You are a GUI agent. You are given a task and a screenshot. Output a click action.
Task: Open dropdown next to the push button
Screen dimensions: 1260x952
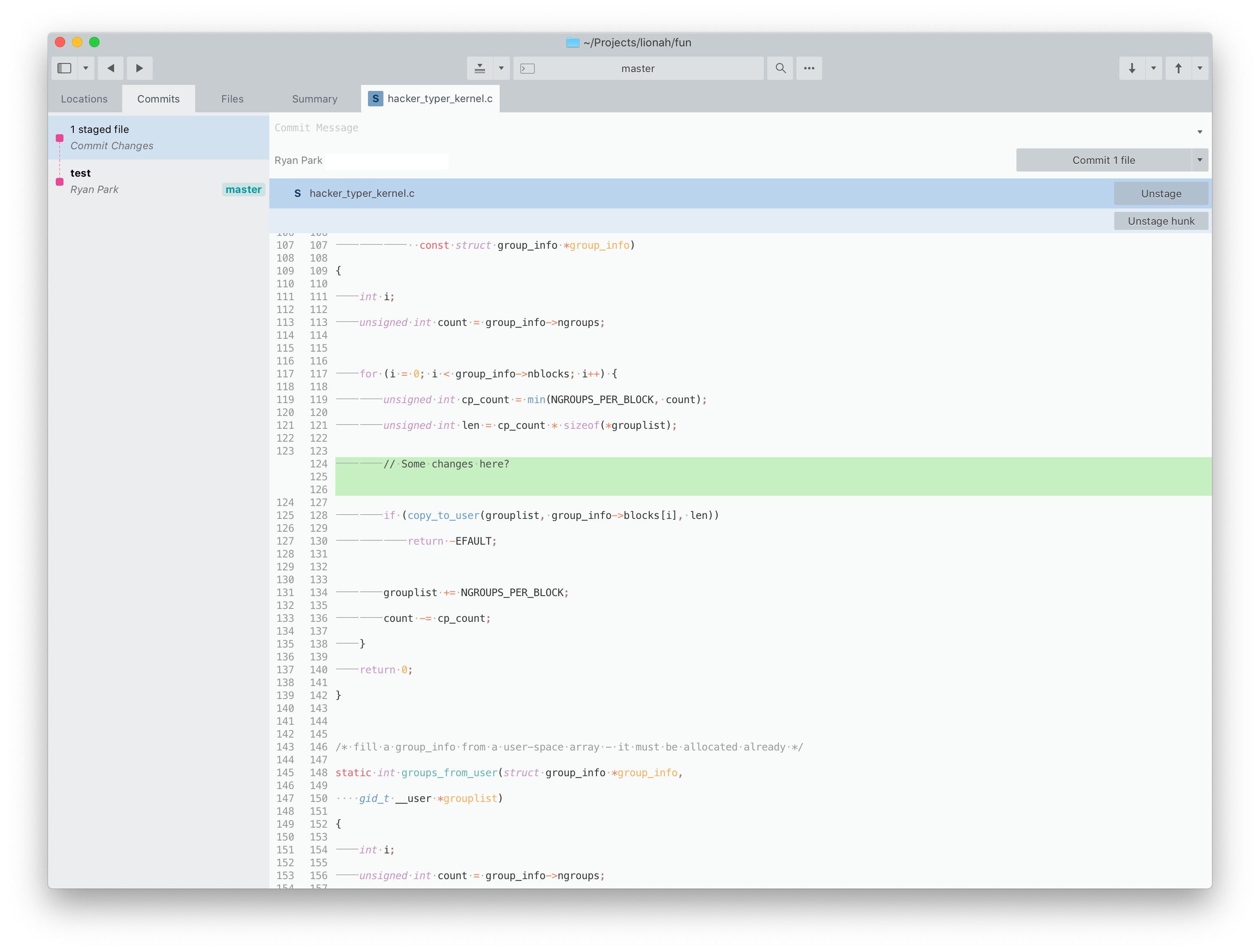1200,68
